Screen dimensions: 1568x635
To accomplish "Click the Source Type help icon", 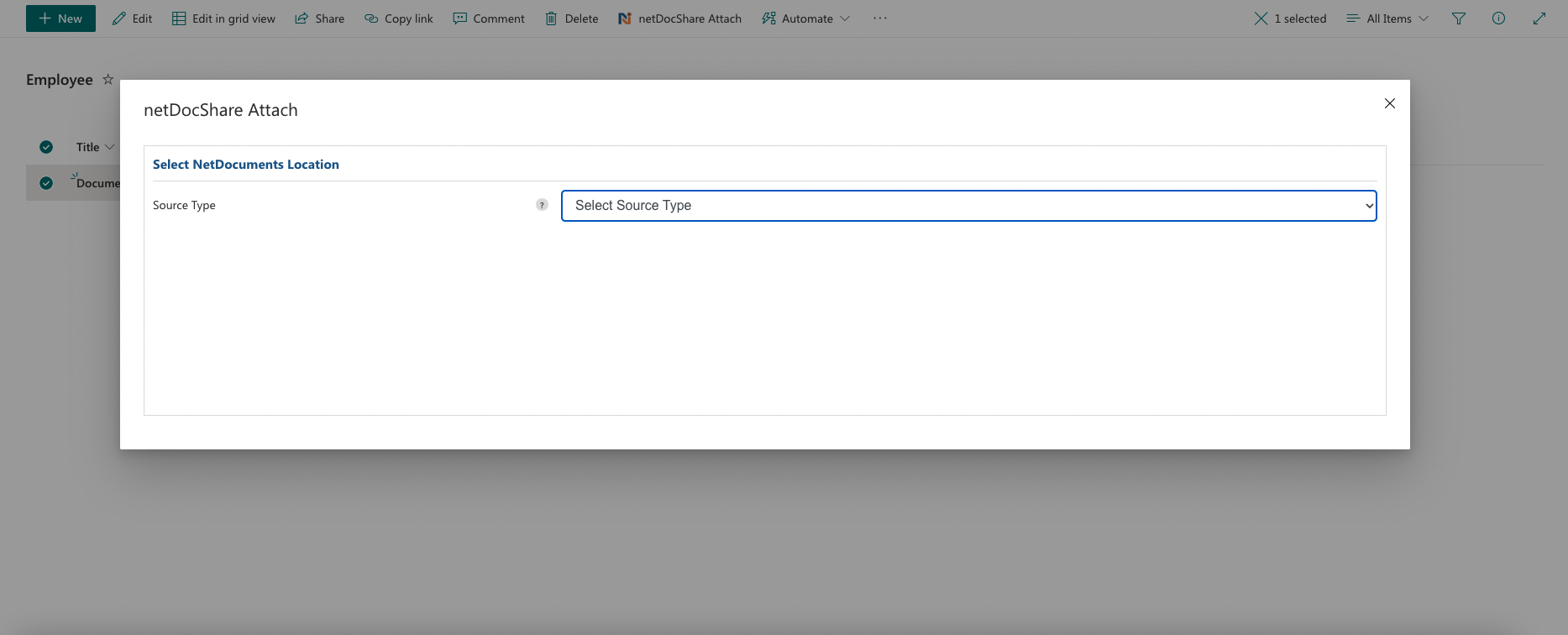I will [542, 205].
